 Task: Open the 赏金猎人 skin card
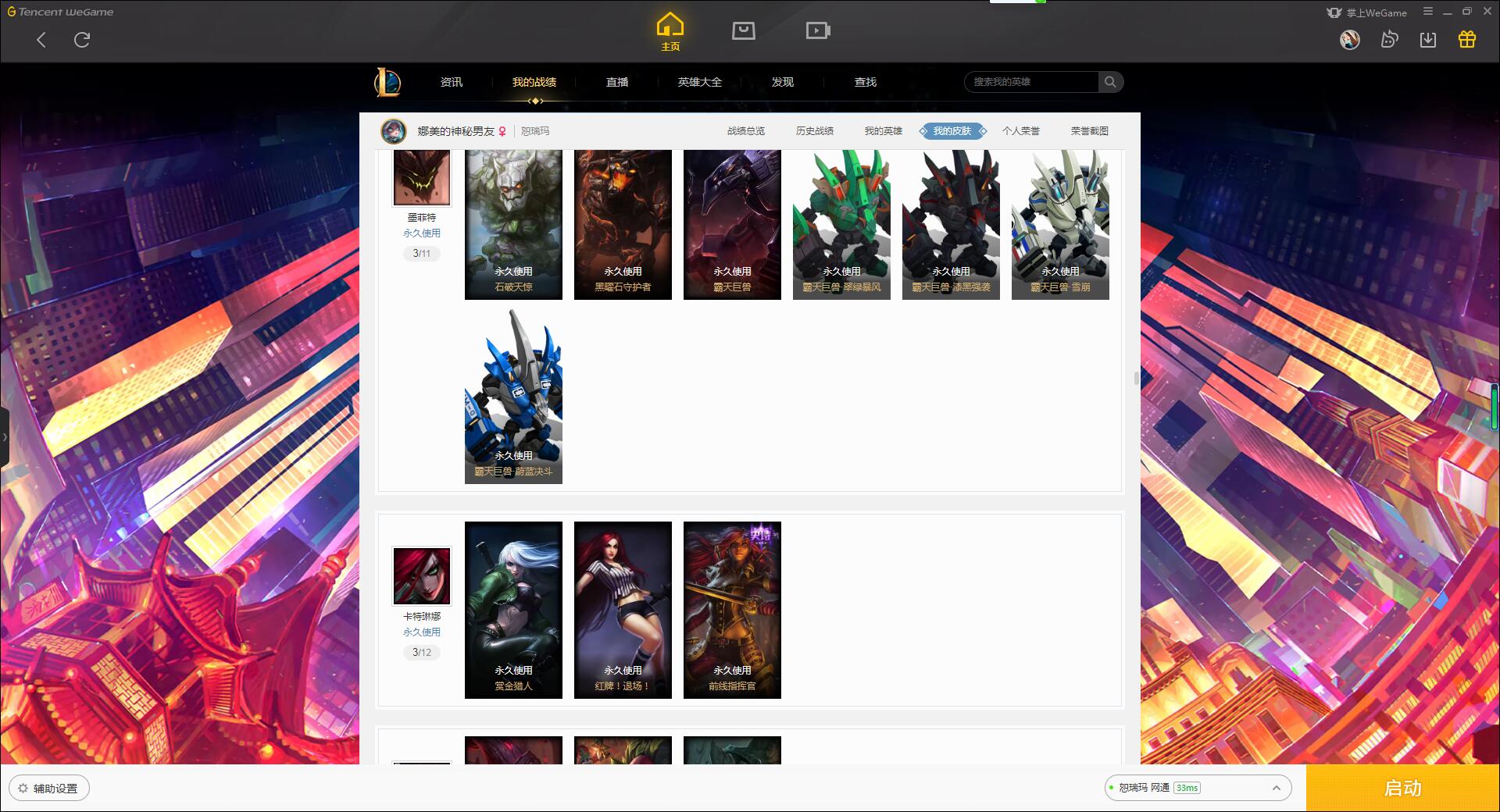pyautogui.click(x=513, y=610)
